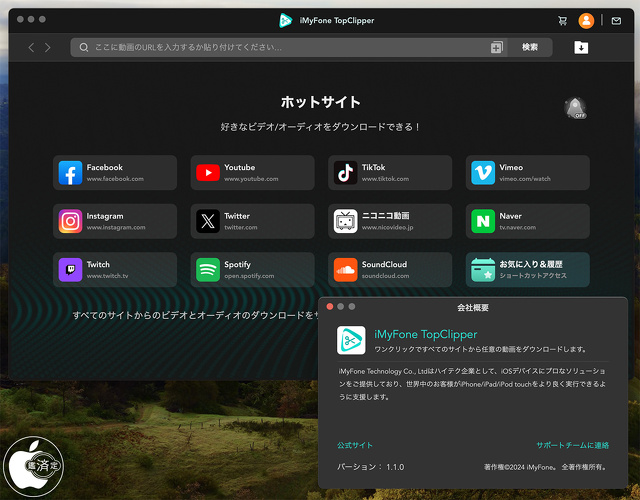This screenshot has width=640, height=500.
Task: Click the add-URL plus icon in search bar
Action: [x=497, y=47]
